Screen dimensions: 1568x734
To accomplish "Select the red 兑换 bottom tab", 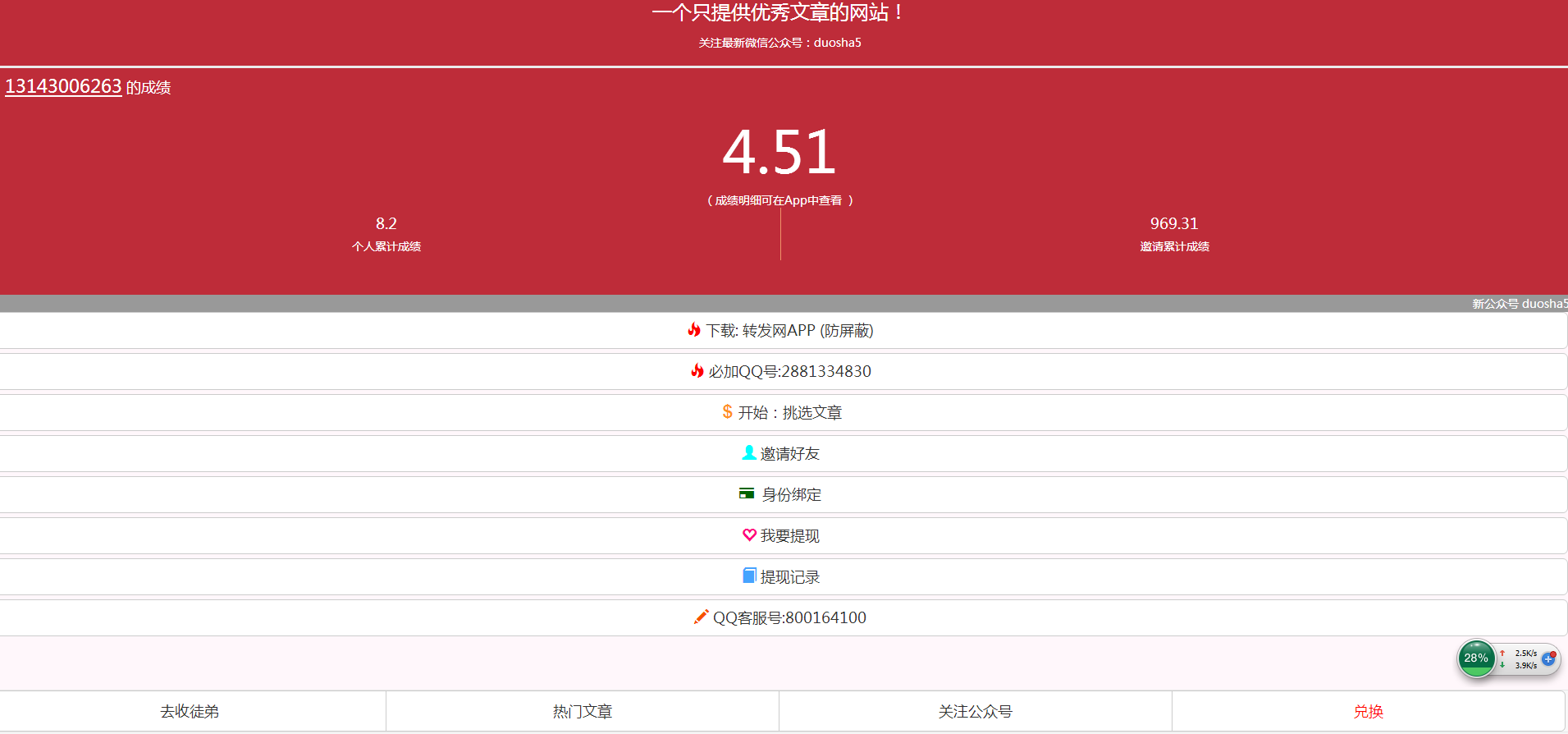I will (x=1368, y=712).
